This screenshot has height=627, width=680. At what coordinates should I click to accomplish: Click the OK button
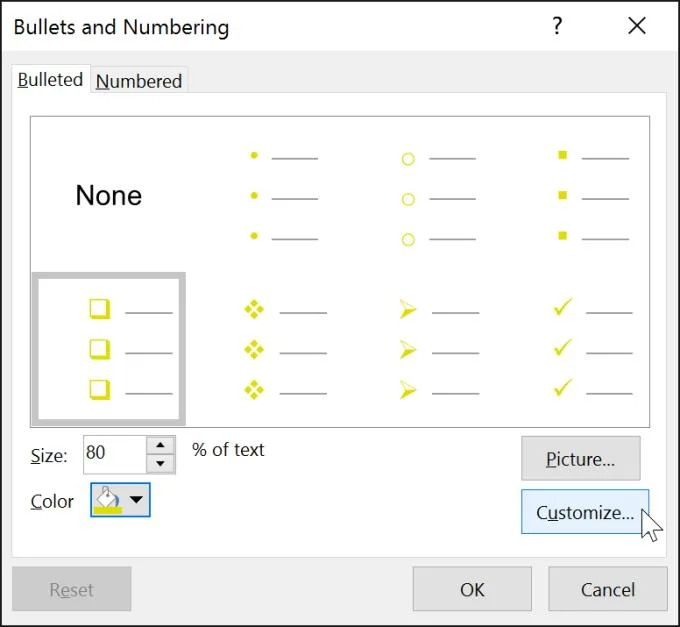point(472,589)
